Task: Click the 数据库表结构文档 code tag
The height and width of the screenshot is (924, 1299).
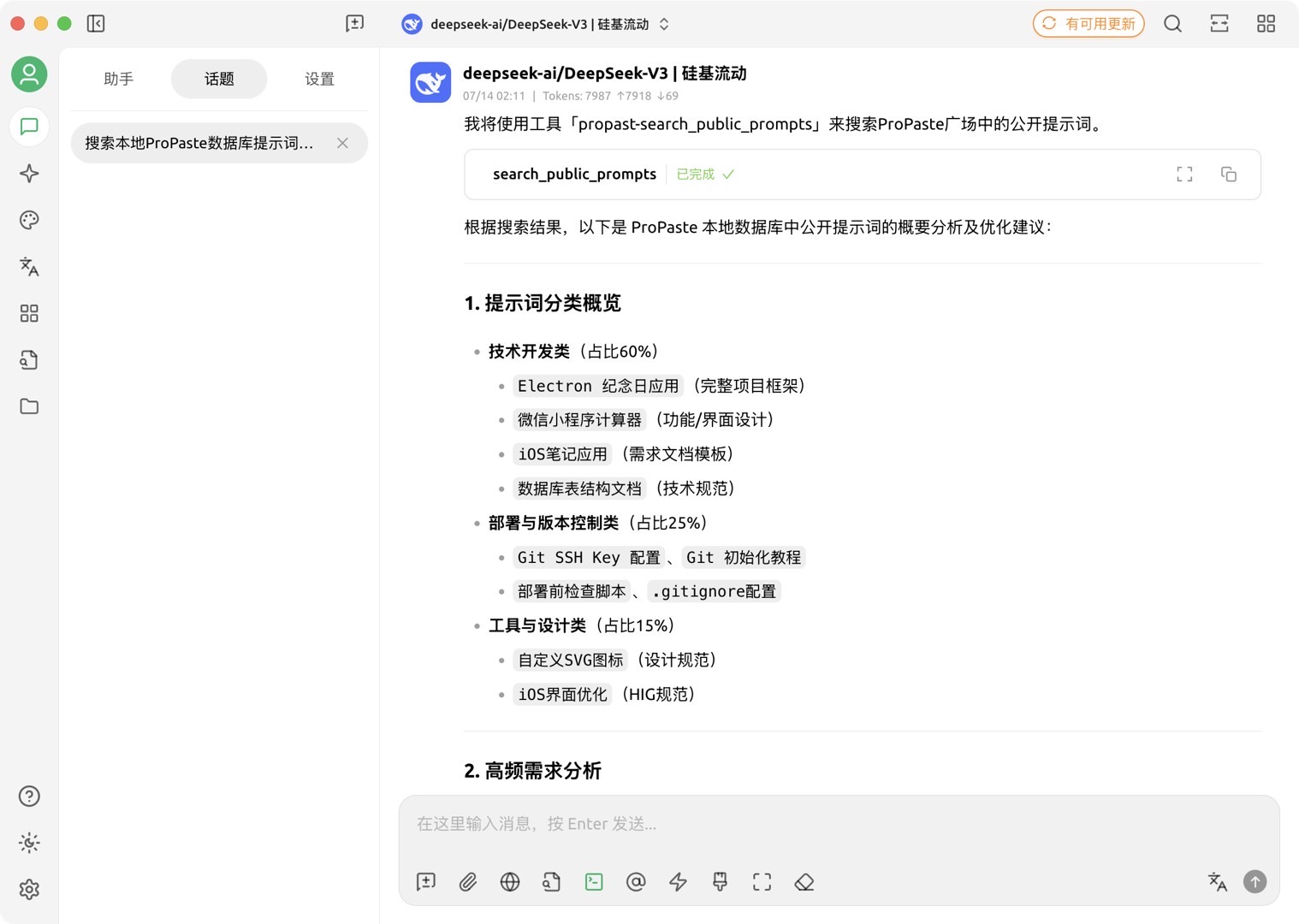Action: point(579,489)
